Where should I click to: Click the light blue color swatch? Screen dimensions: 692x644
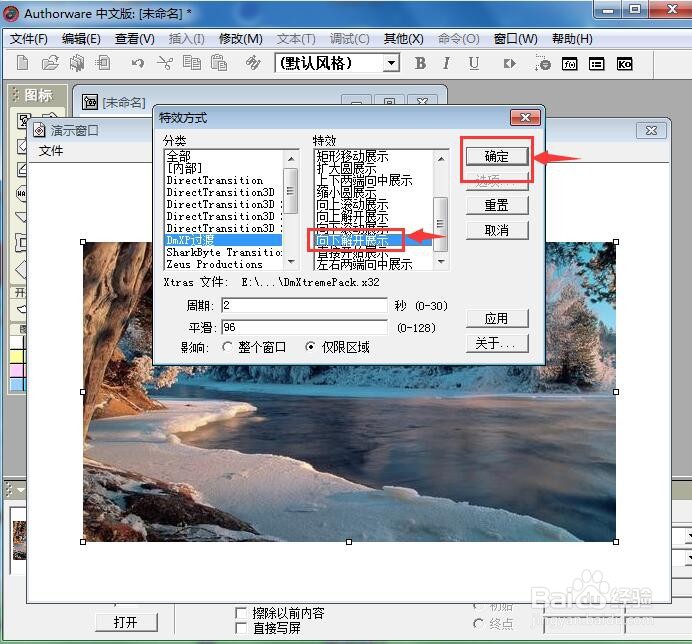click(18, 384)
